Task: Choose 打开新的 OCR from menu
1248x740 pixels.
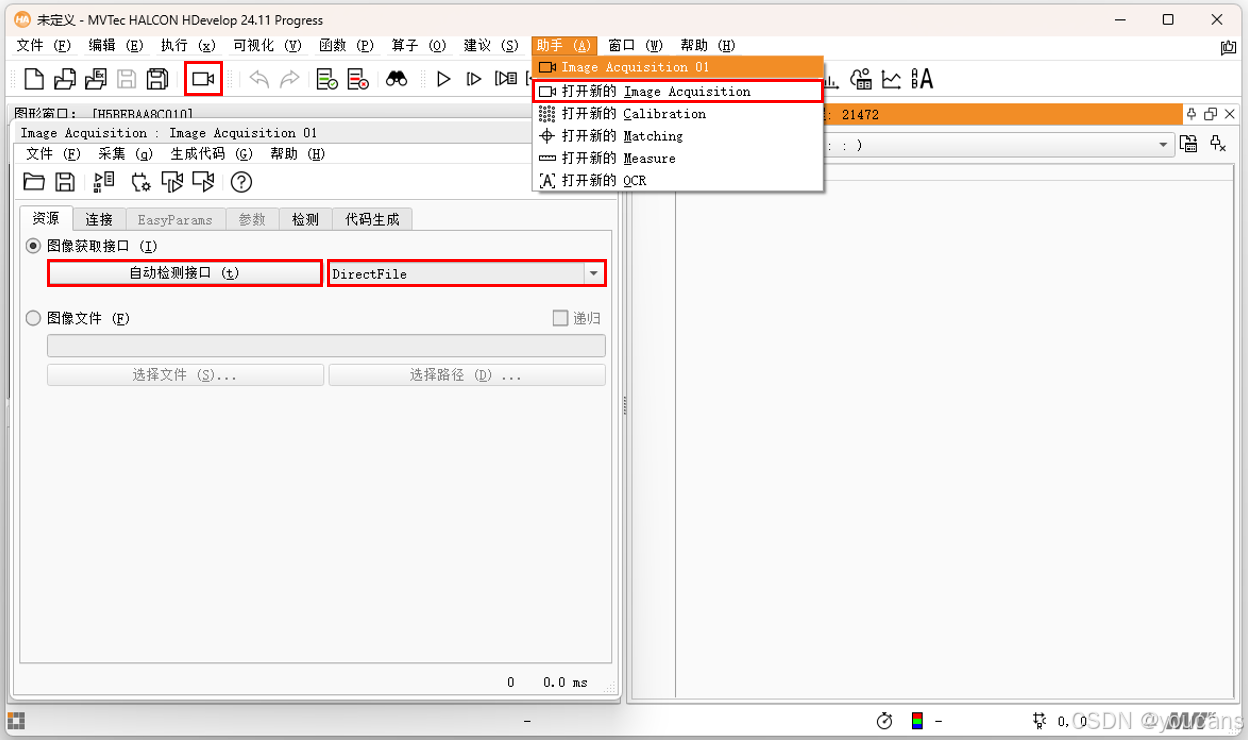Action: tap(678, 180)
